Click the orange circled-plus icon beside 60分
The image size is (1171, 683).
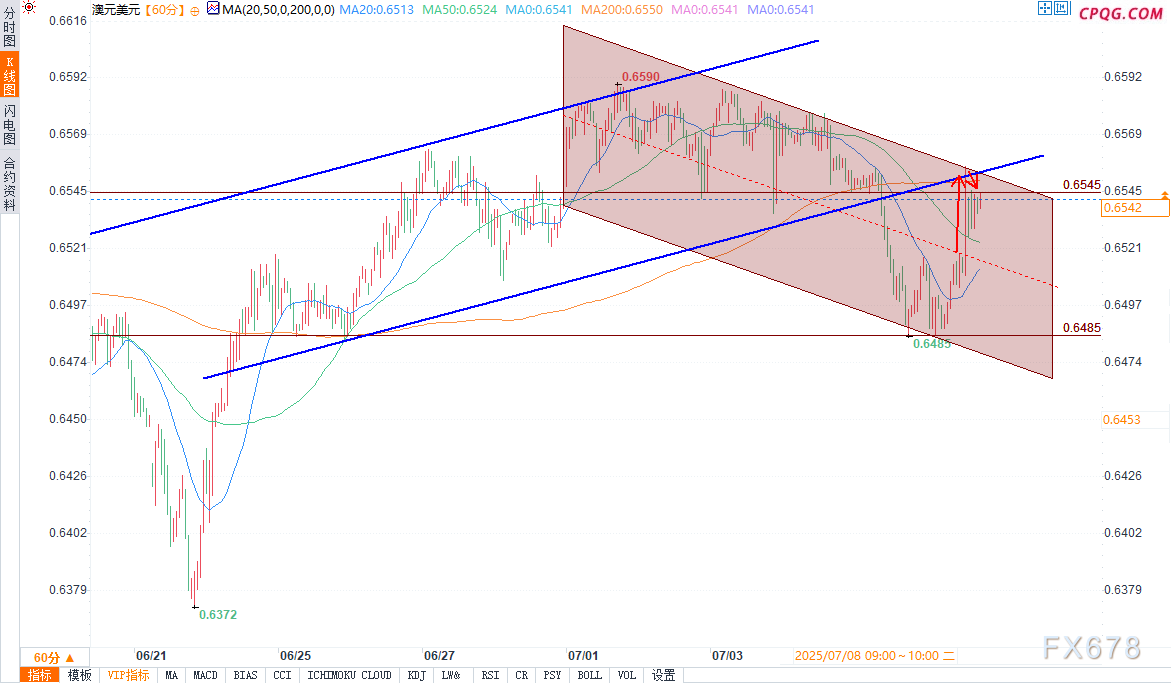pos(195,9)
